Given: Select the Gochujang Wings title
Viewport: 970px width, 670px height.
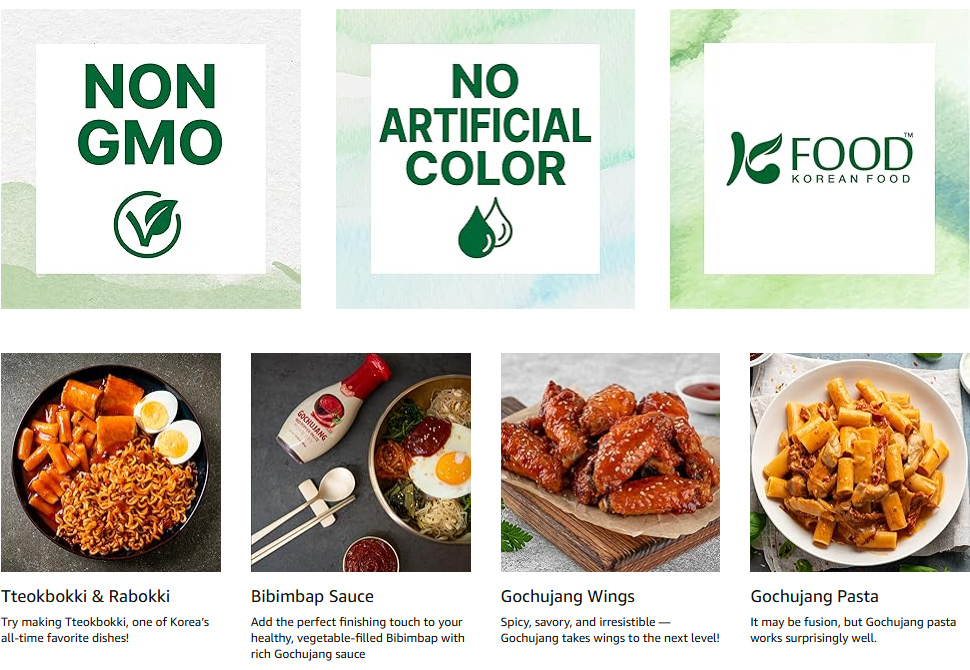Looking at the screenshot, I should pos(567,596).
